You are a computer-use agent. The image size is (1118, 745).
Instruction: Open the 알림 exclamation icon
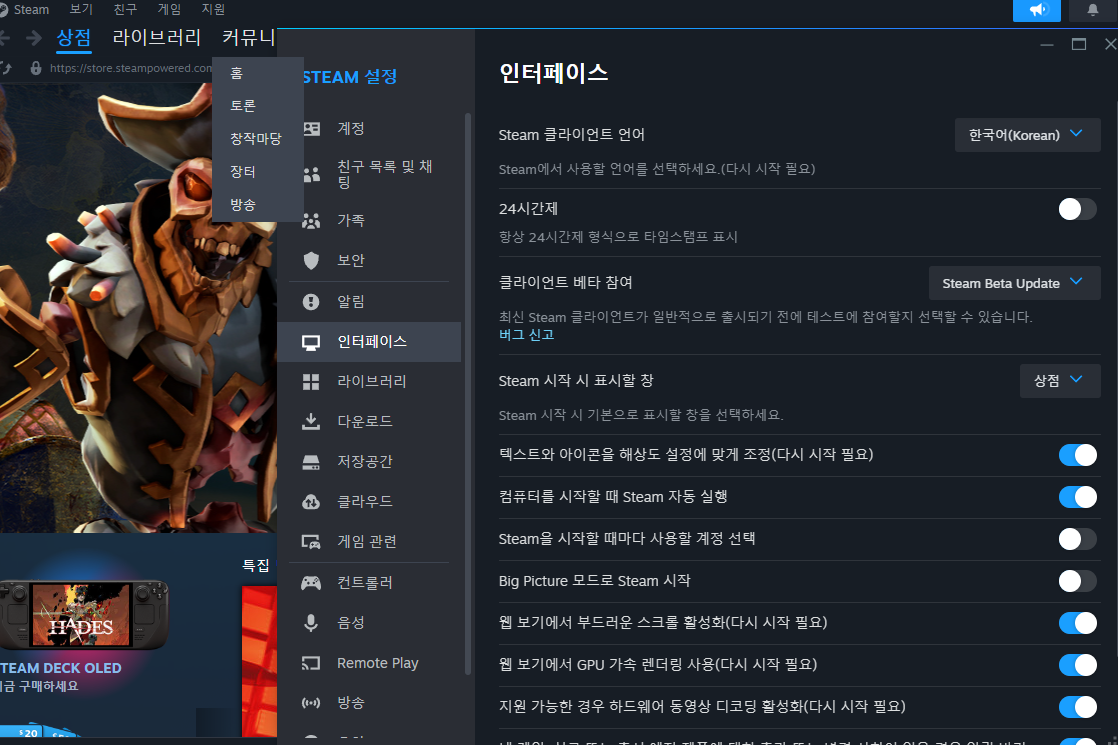coord(312,302)
